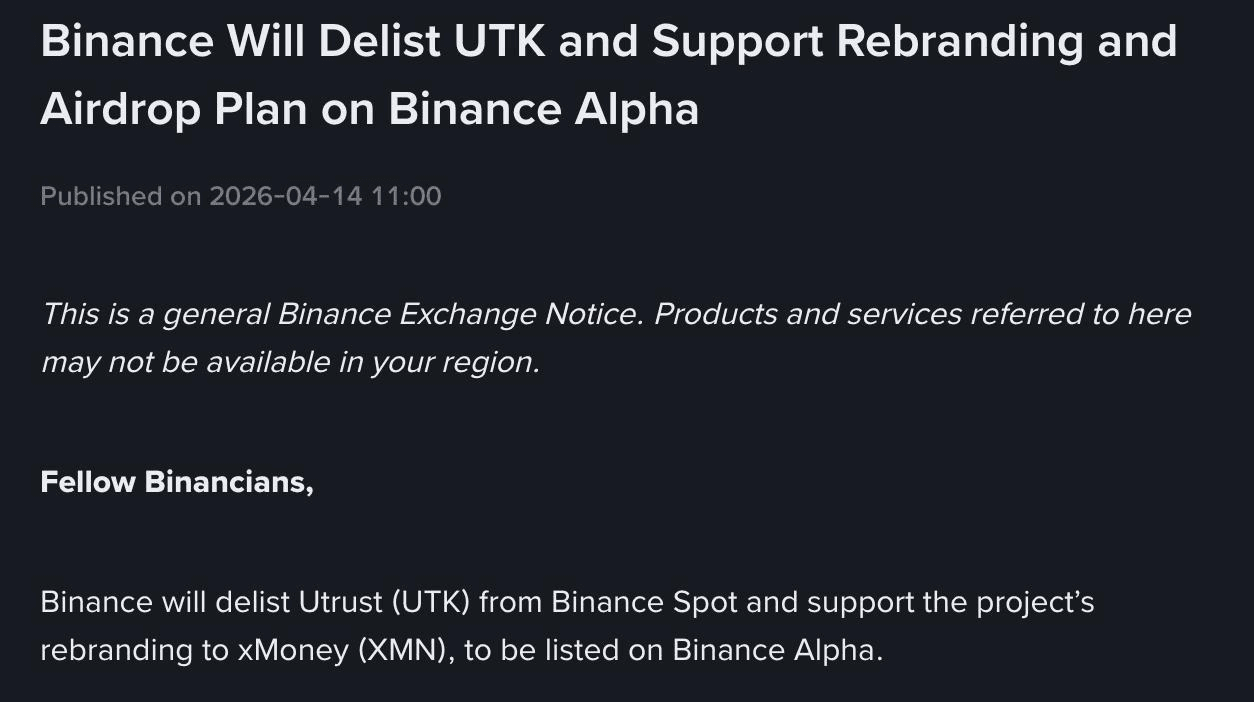This screenshot has height=702, width=1254.
Task: Click "Binance Spot" in the body paragraph
Action: tap(644, 603)
